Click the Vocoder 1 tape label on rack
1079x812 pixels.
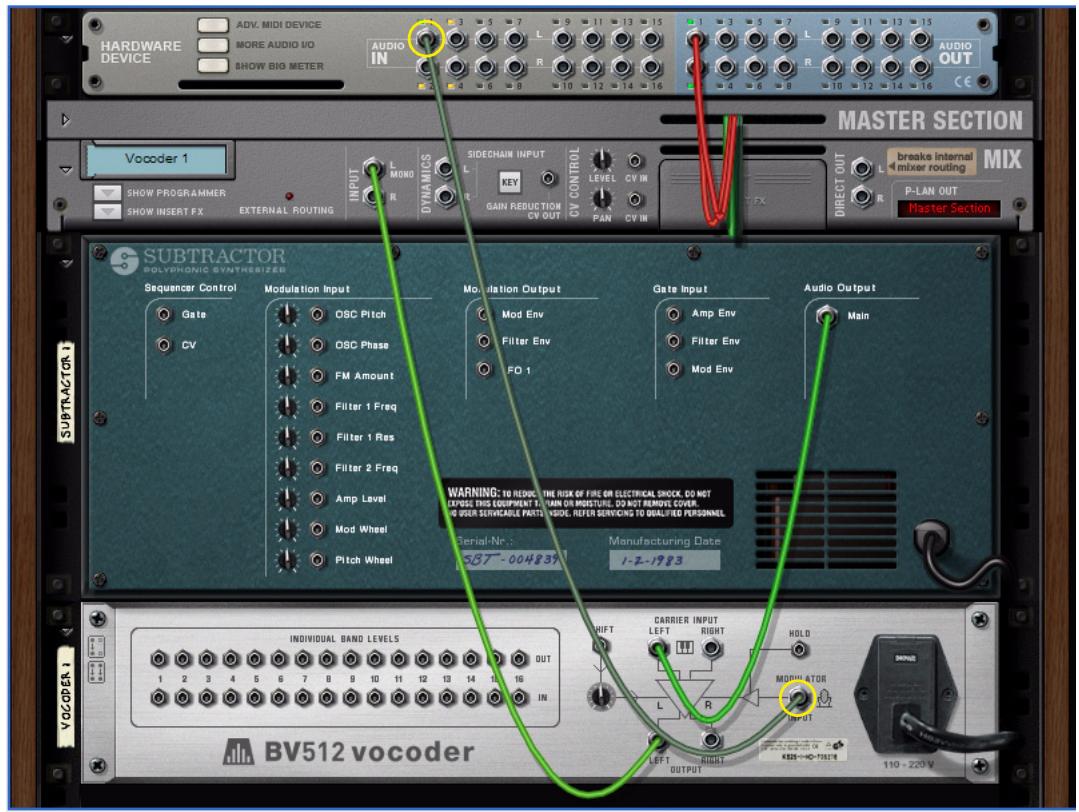[66, 697]
